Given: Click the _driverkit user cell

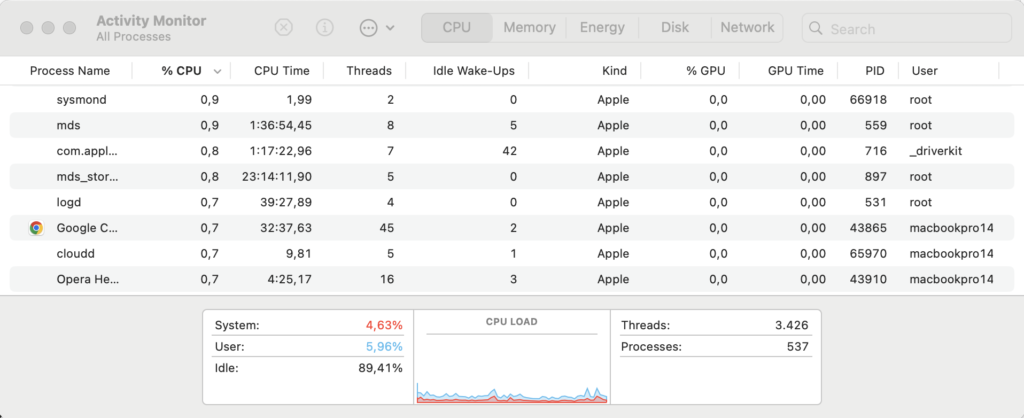Looking at the screenshot, I should click(x=936, y=151).
